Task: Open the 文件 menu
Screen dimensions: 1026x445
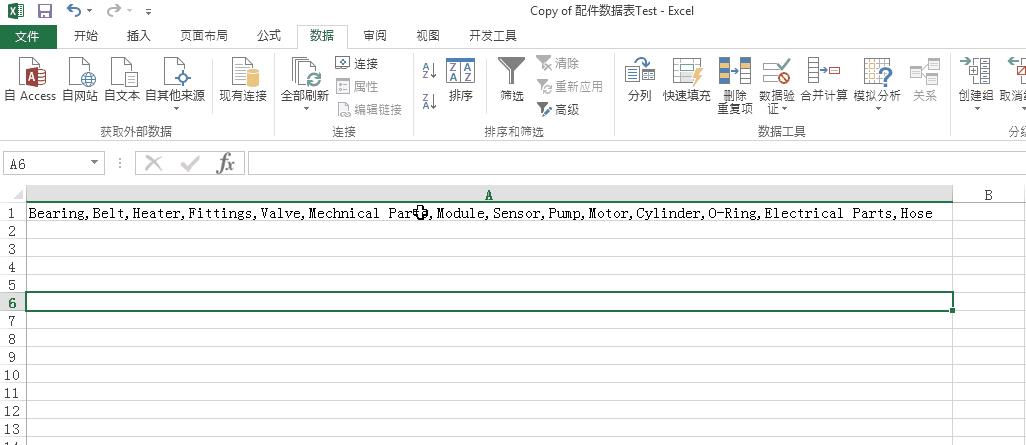Action: point(28,36)
